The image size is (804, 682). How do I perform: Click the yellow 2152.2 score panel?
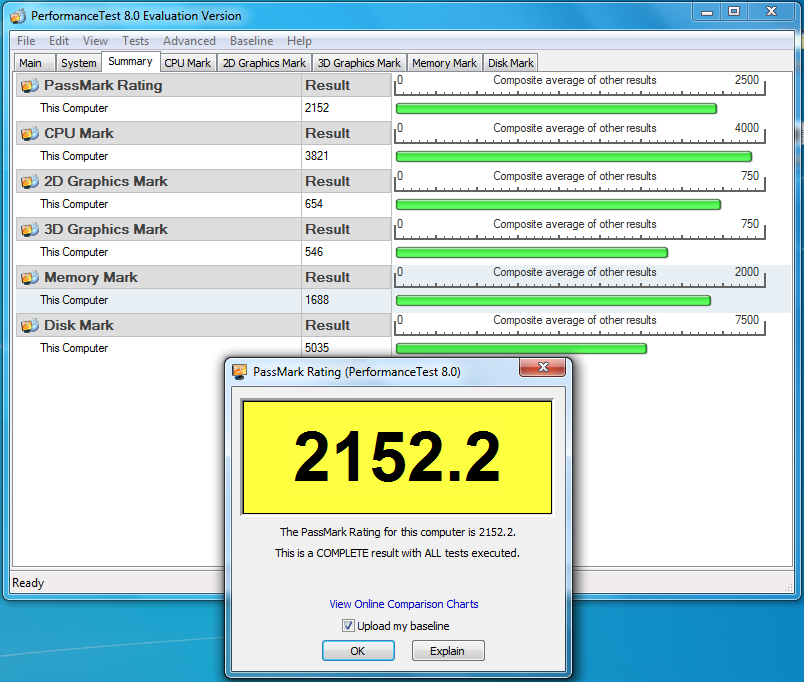(x=397, y=457)
